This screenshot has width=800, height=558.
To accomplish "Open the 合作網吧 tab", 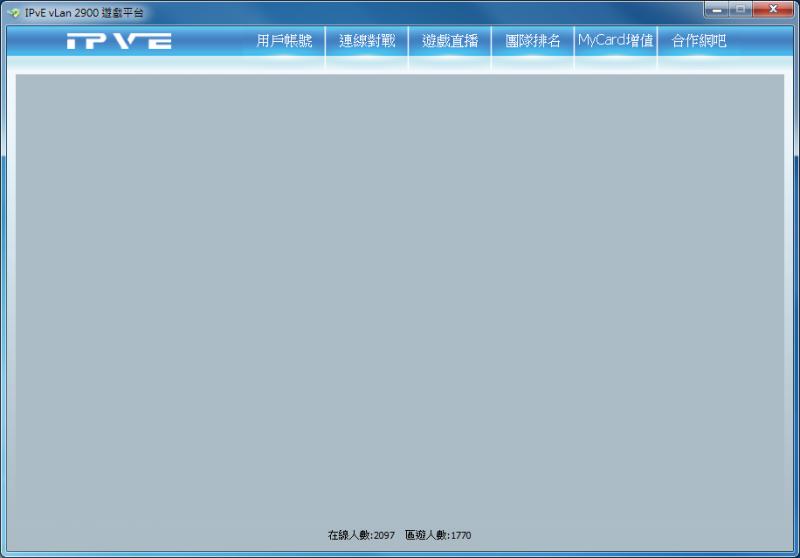I will [698, 41].
